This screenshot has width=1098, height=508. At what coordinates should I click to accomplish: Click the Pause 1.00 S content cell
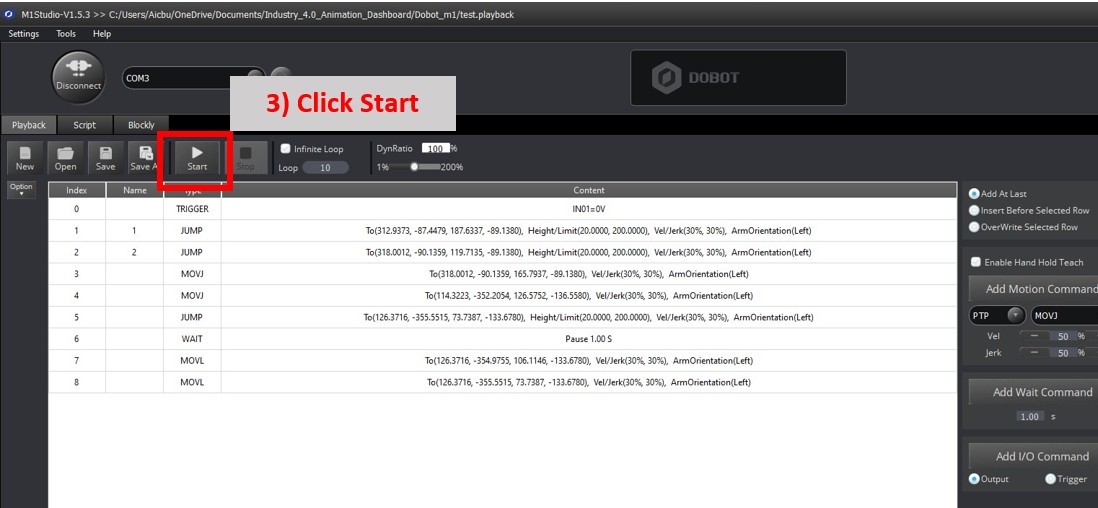pos(589,339)
